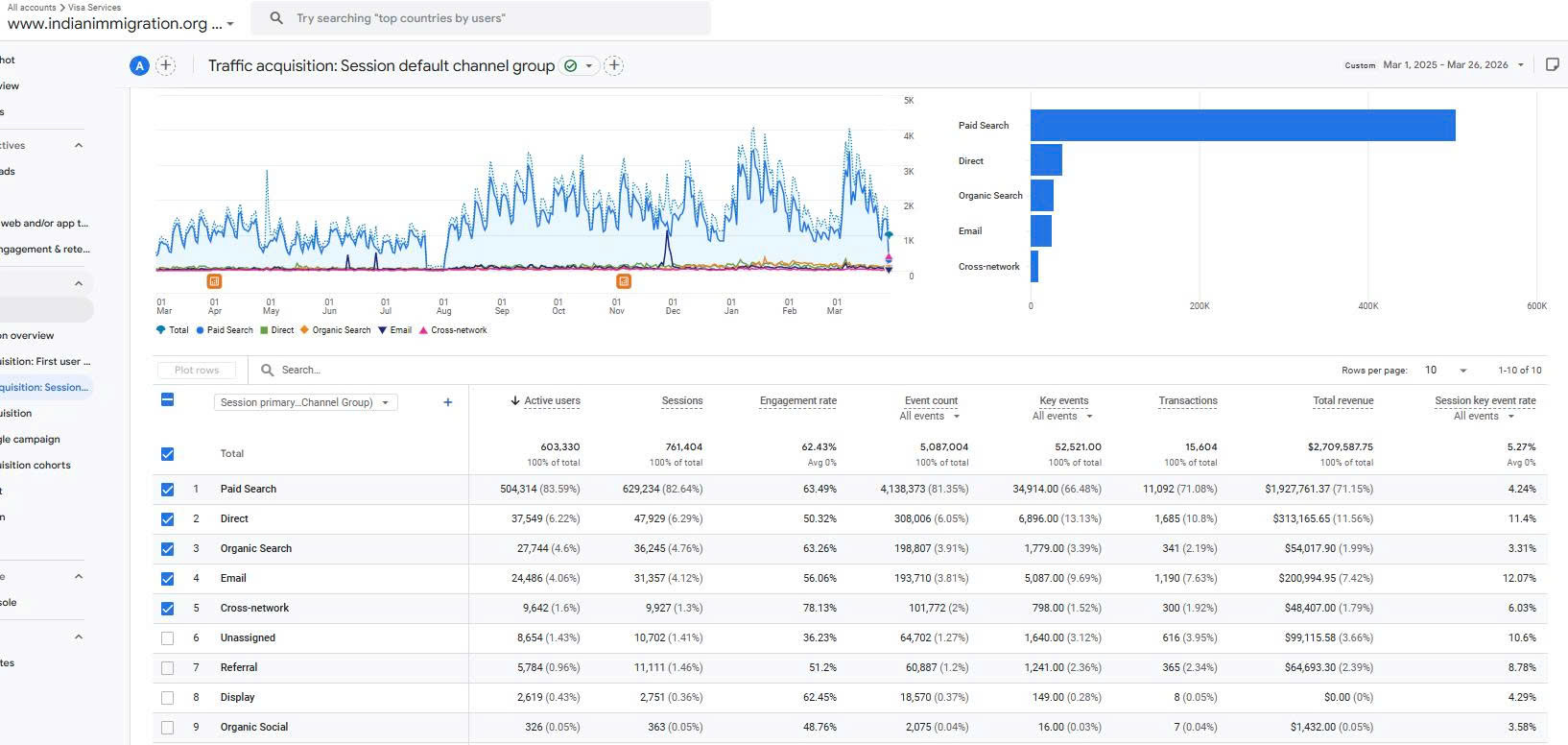Click the blue 'A' segment icon
This screenshot has height=745, width=1568.
point(140,65)
